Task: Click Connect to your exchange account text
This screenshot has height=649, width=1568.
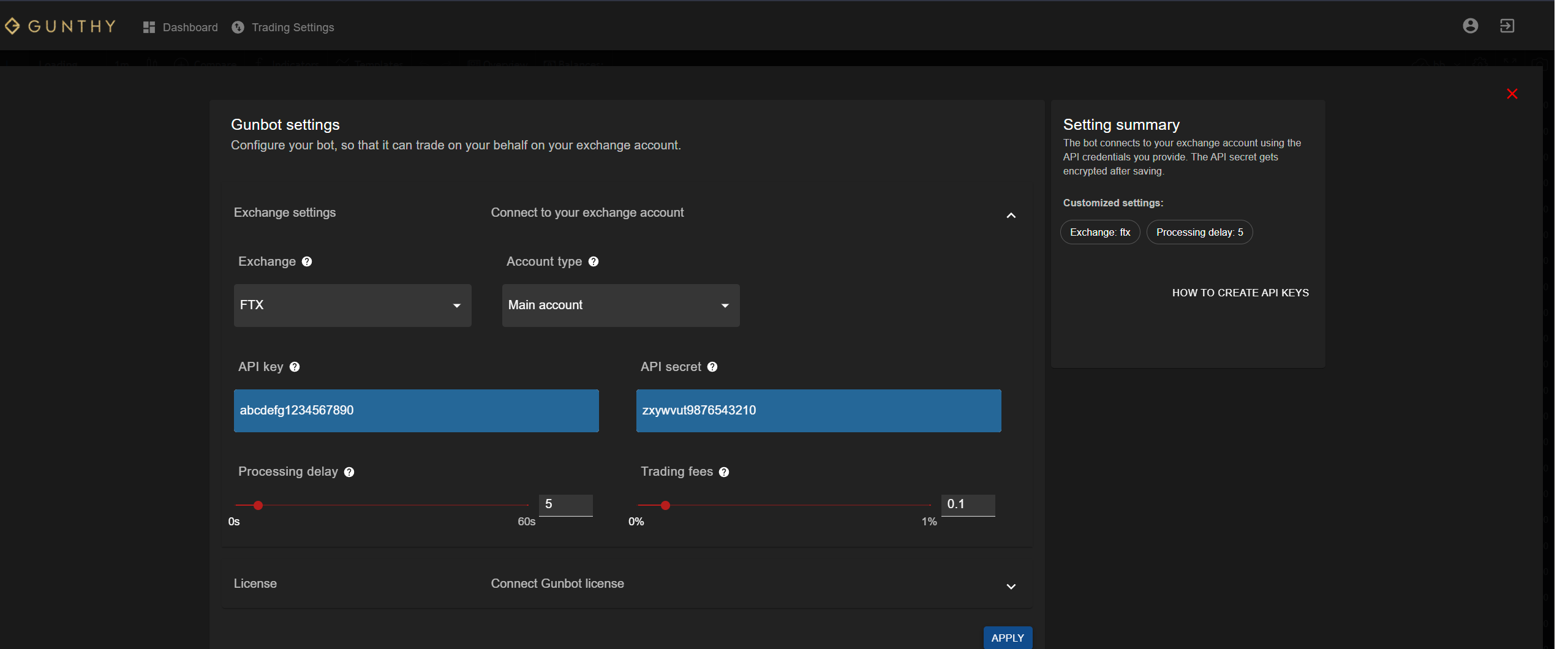Action: 587,212
